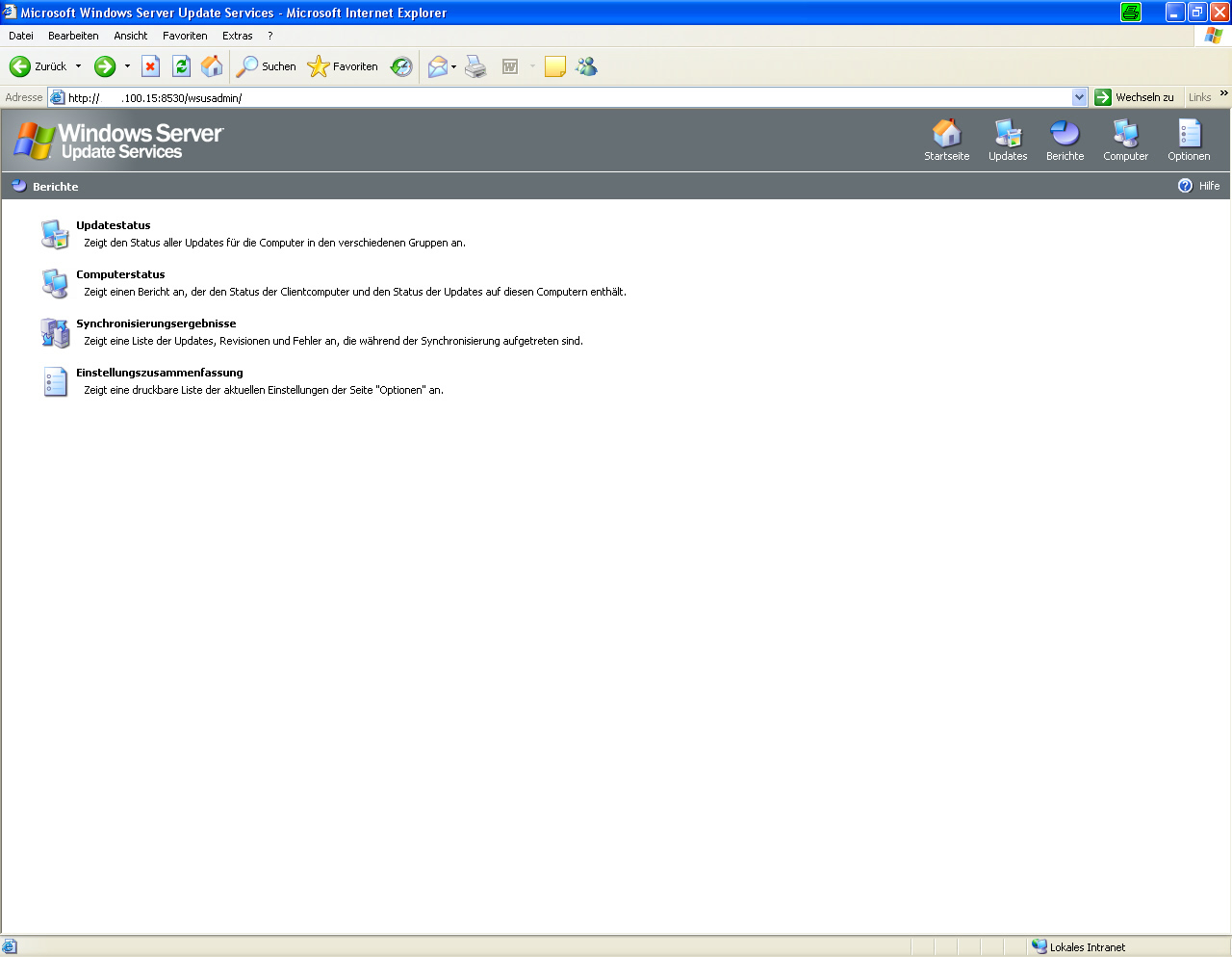The image size is (1232, 957).
Task: Open the browser history (Verlauf) icon
Action: pyautogui.click(x=401, y=66)
